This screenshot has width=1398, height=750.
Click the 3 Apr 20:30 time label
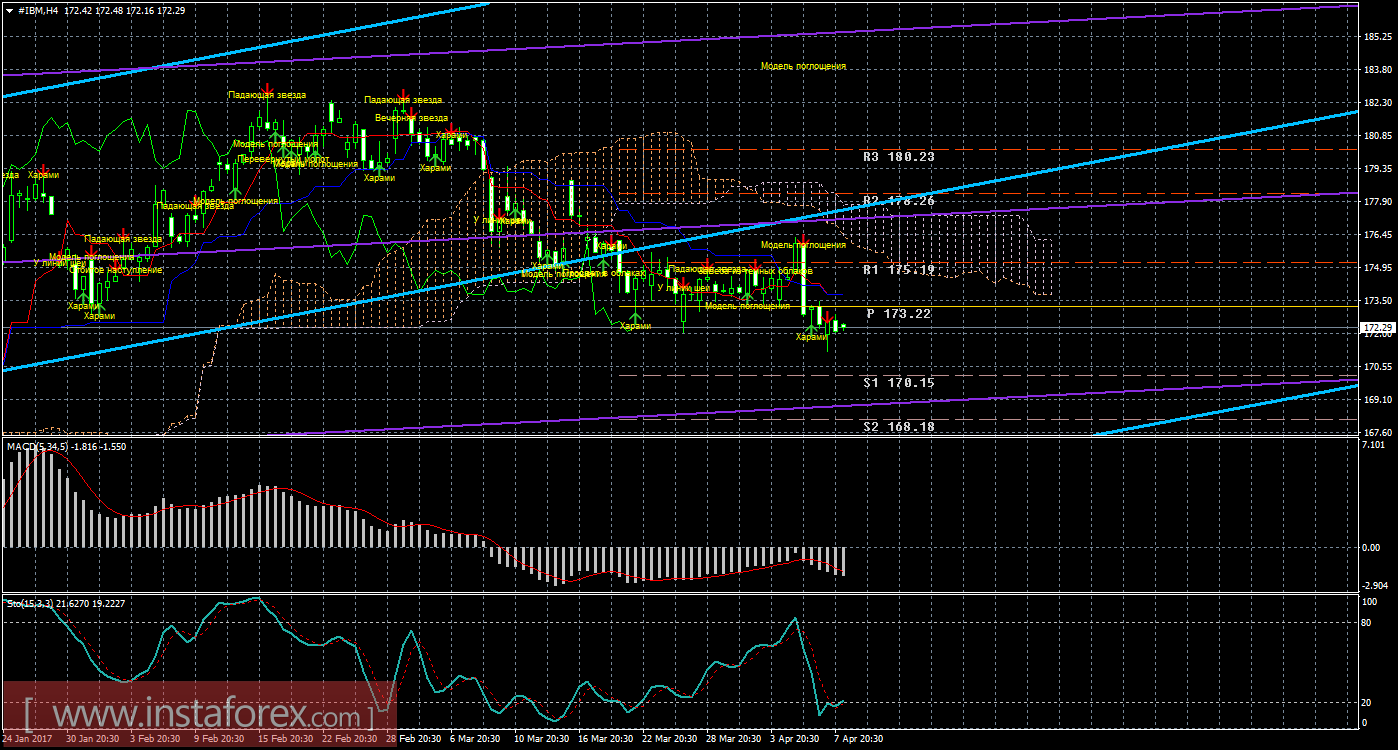[793, 740]
